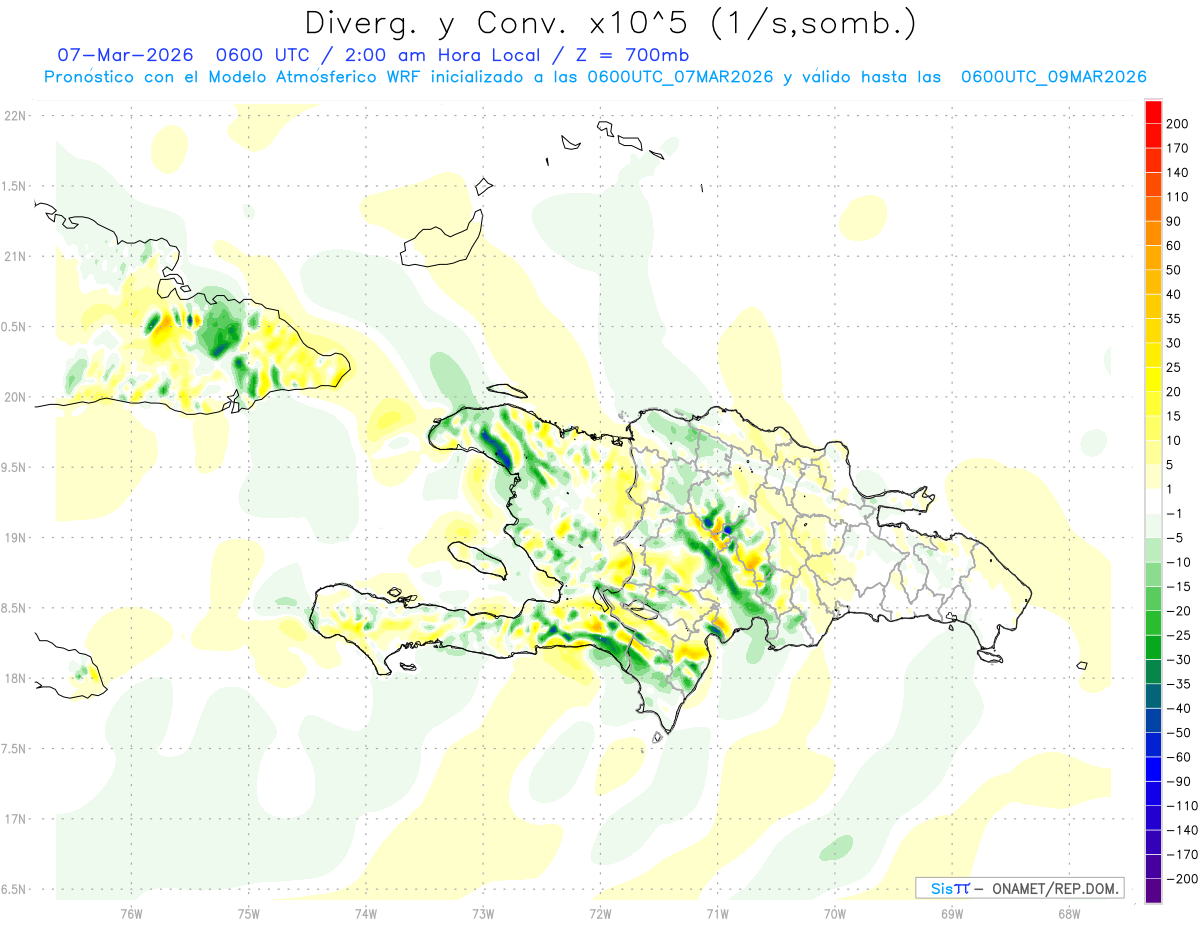The width and height of the screenshot is (1200, 927).
Task: Click the 70W longitude label
Action: pyautogui.click(x=835, y=914)
